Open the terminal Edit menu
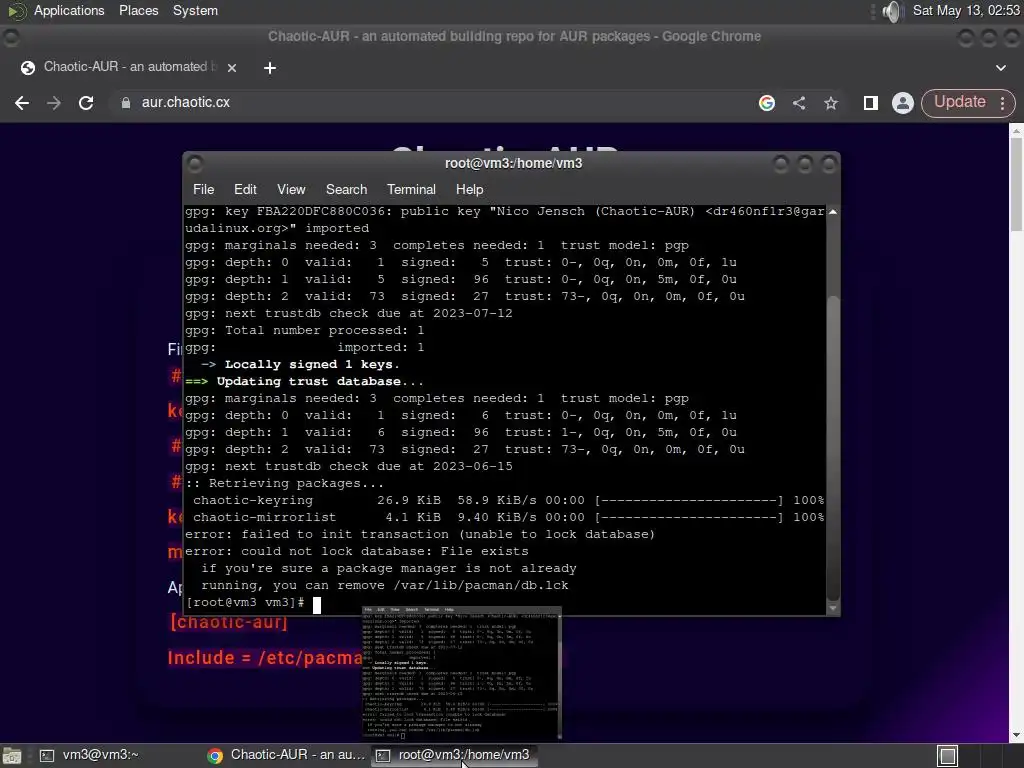The width and height of the screenshot is (1024, 768). coord(245,189)
